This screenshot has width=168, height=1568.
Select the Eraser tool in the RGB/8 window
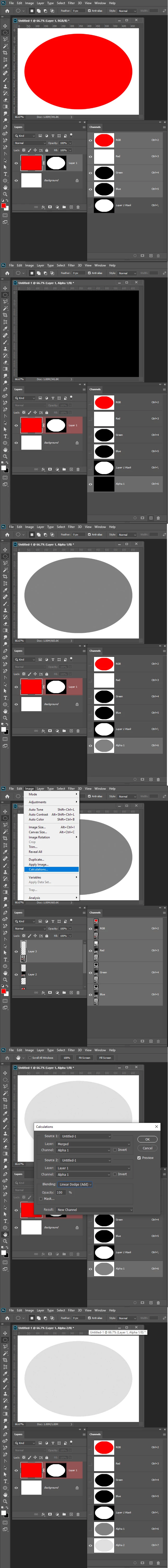(x=5, y=100)
